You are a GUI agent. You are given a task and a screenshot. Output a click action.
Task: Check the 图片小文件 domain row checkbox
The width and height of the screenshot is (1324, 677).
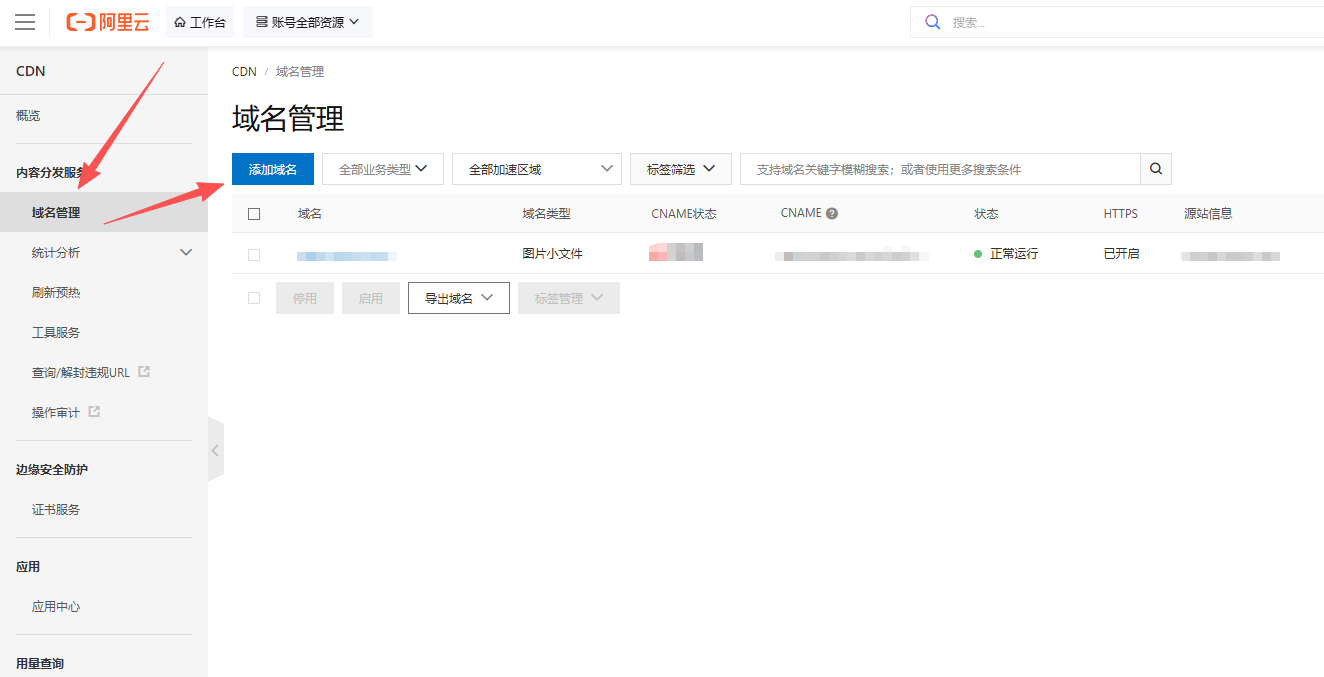click(x=254, y=255)
